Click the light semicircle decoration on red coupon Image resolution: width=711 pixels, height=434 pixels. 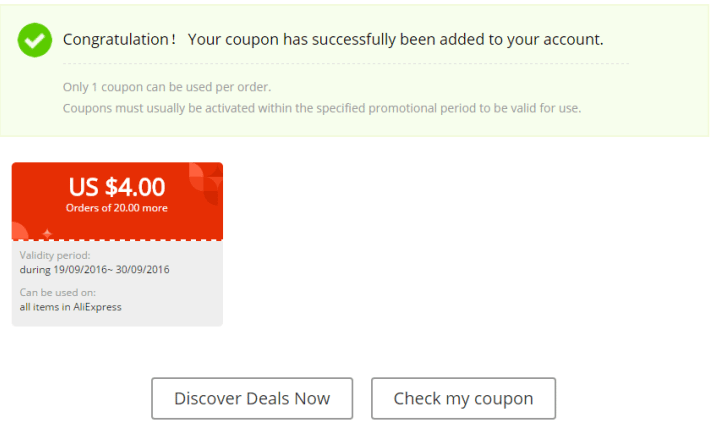click(19, 231)
